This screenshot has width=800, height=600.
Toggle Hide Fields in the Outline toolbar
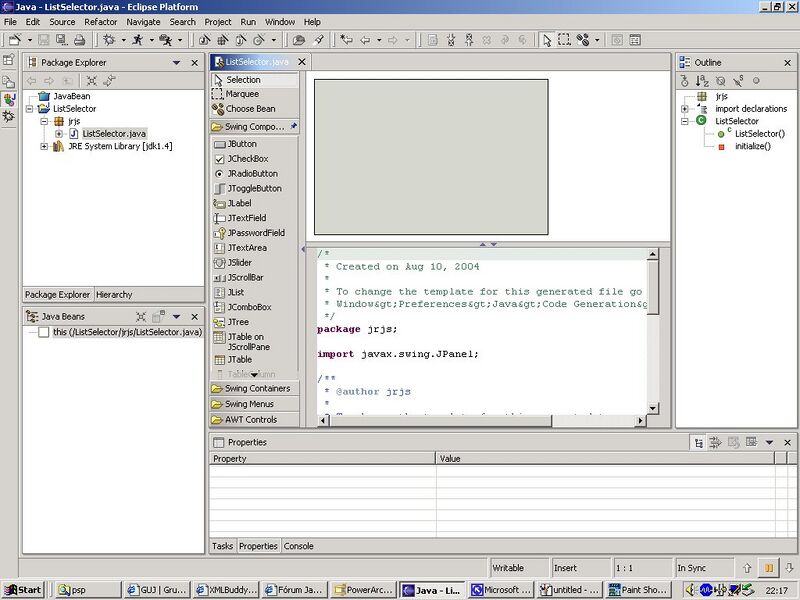tap(722, 83)
